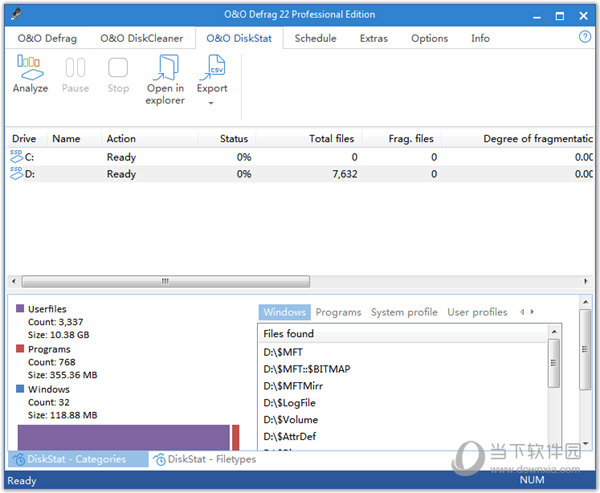This screenshot has width=600, height=493.
Task: Click the NUM indicator in status bar
Action: (x=532, y=480)
